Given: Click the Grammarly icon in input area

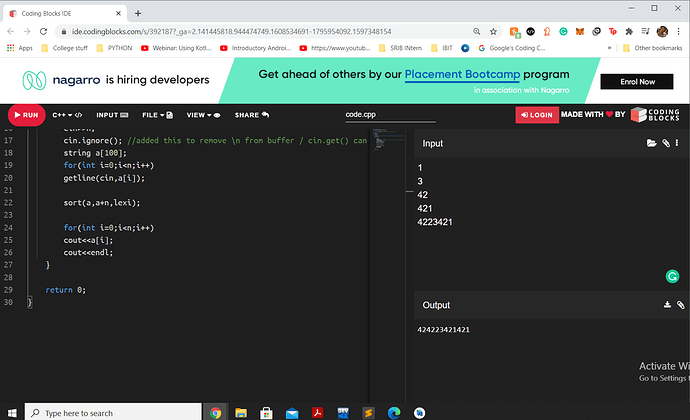Looking at the screenshot, I should (672, 276).
